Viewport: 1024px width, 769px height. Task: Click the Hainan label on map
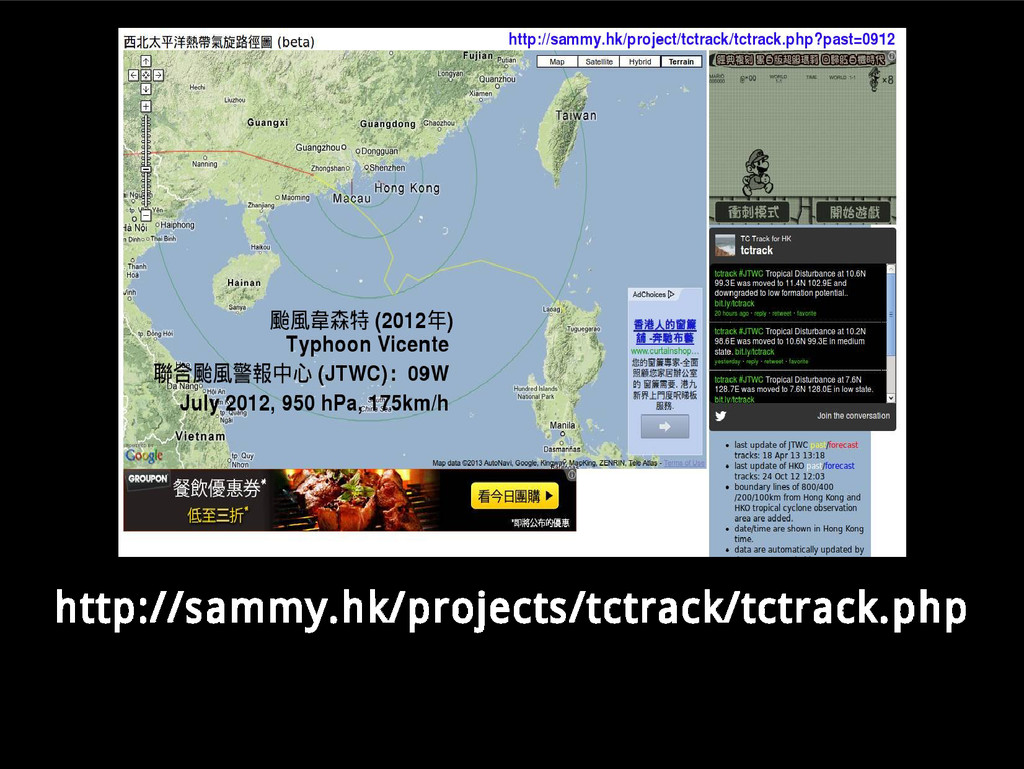click(x=244, y=283)
